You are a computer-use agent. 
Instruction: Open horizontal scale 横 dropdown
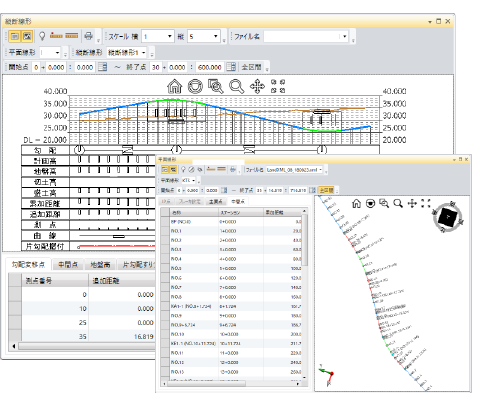click(x=170, y=36)
